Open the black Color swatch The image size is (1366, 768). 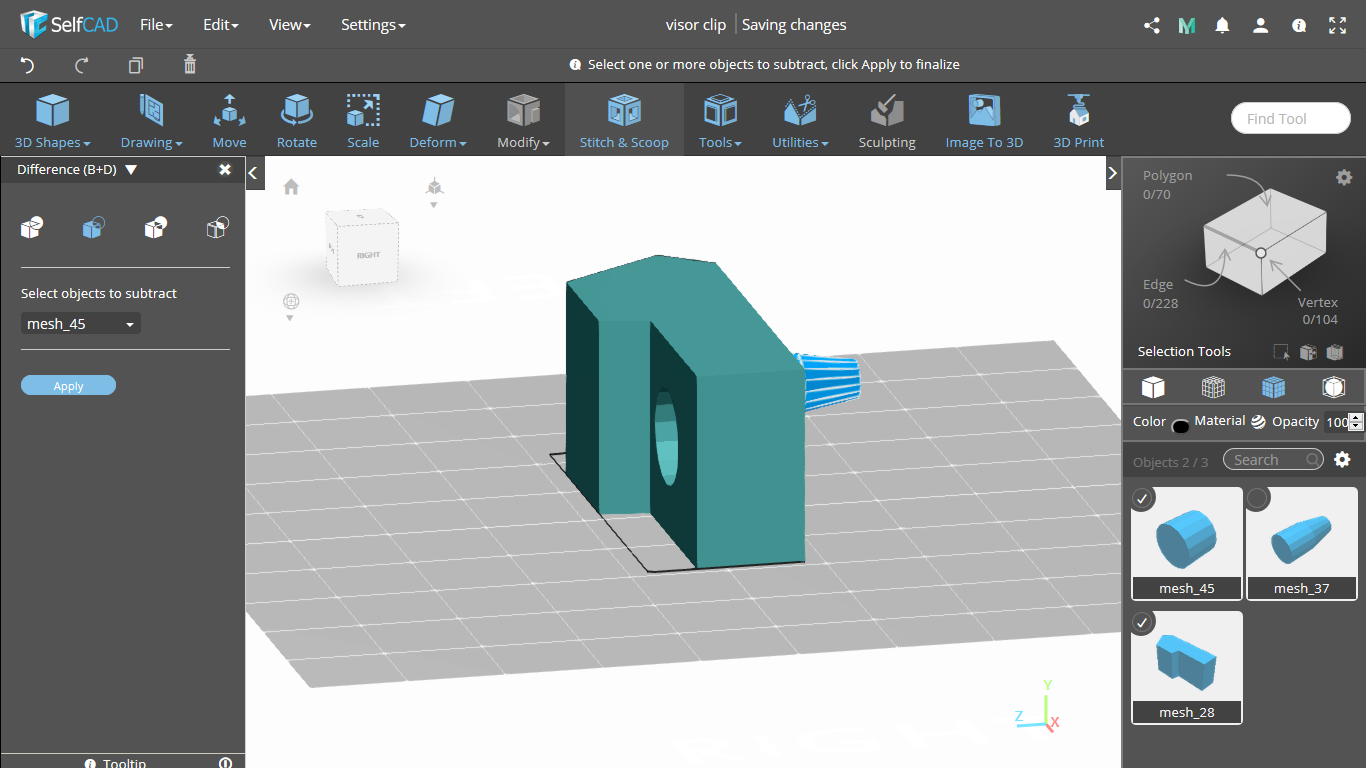1180,425
